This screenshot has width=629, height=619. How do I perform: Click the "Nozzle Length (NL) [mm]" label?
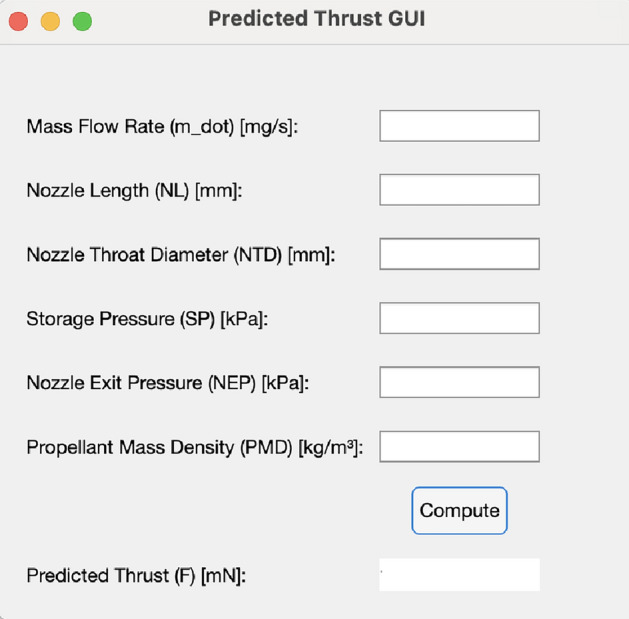[134, 191]
